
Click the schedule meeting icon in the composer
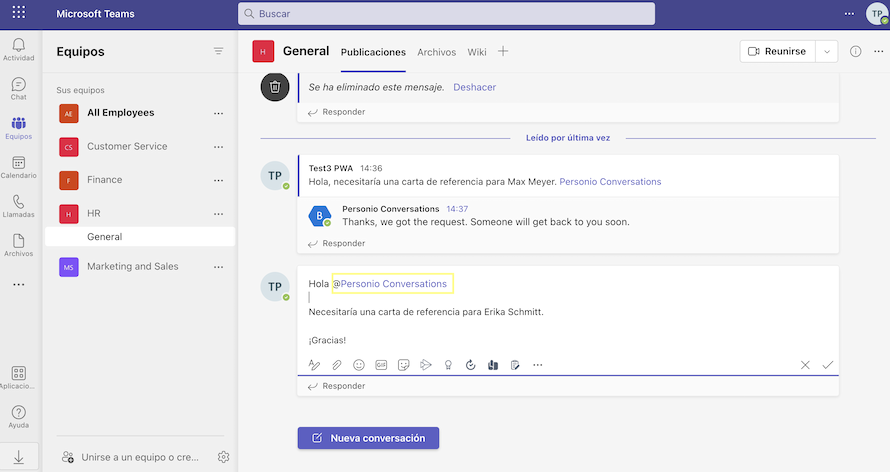tap(426, 365)
